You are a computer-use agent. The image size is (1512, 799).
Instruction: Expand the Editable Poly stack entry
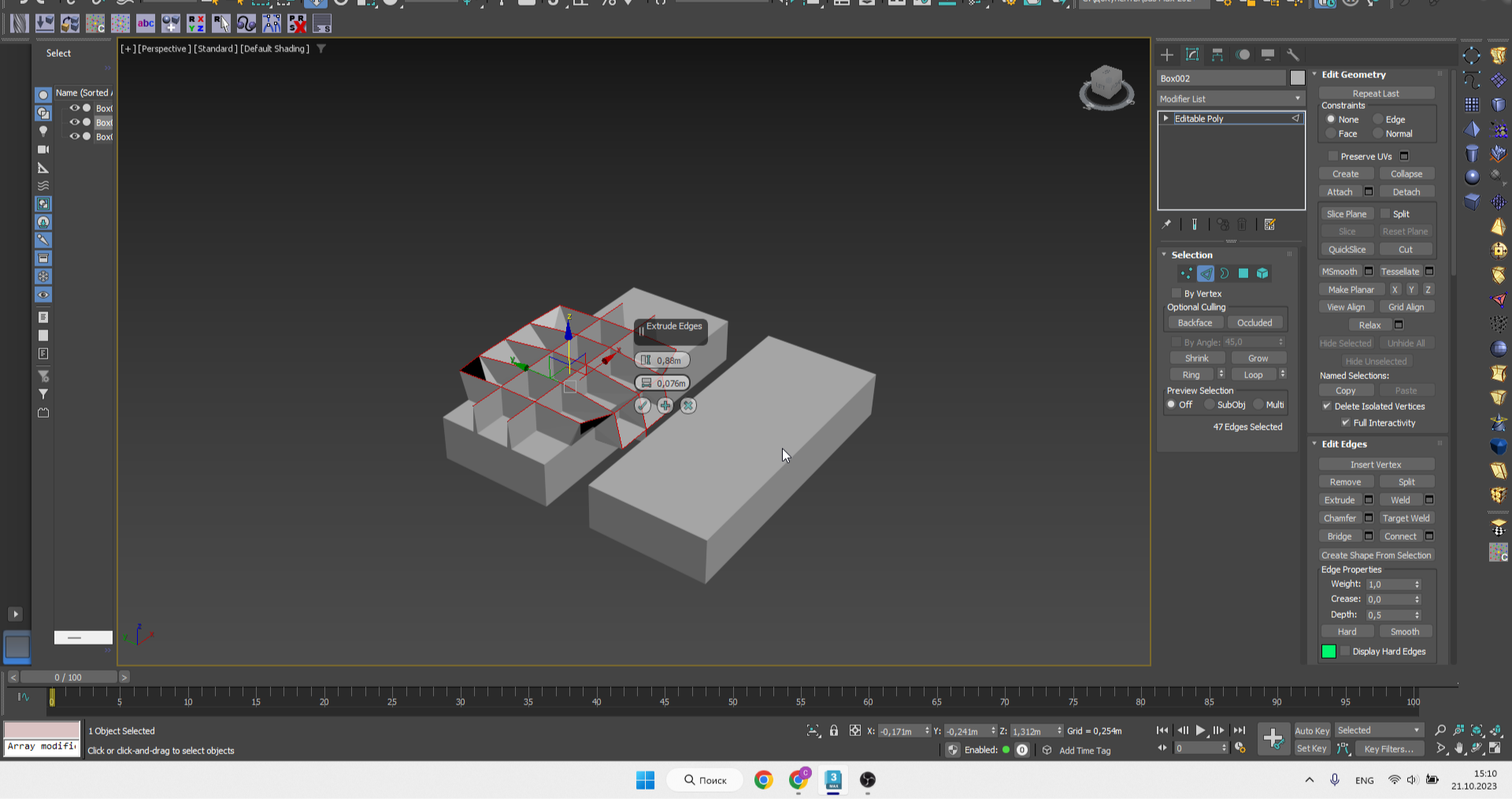(1165, 118)
